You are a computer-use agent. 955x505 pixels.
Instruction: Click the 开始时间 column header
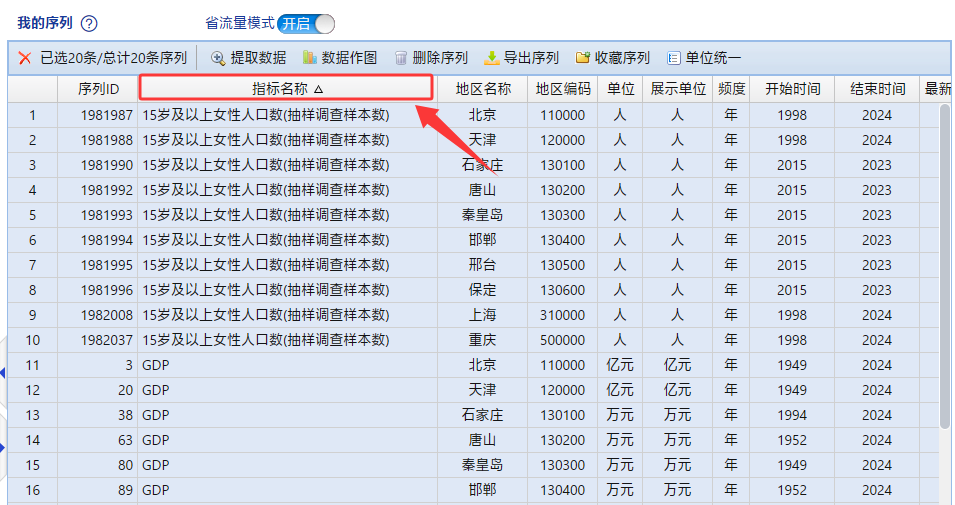[792, 89]
